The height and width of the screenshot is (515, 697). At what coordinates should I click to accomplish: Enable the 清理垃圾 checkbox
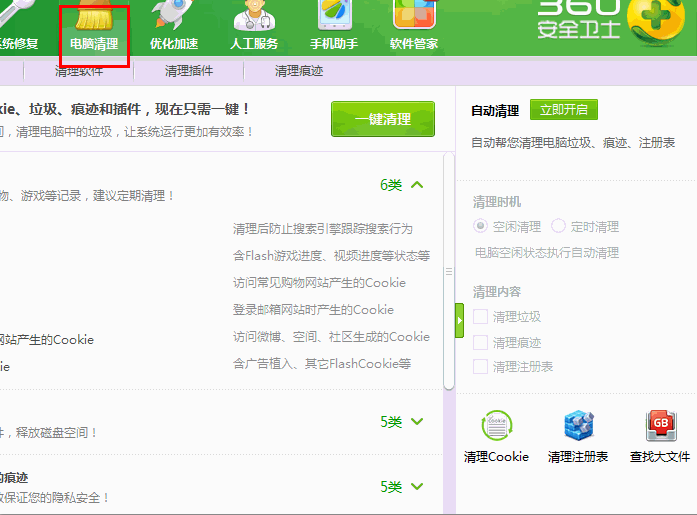point(481,317)
